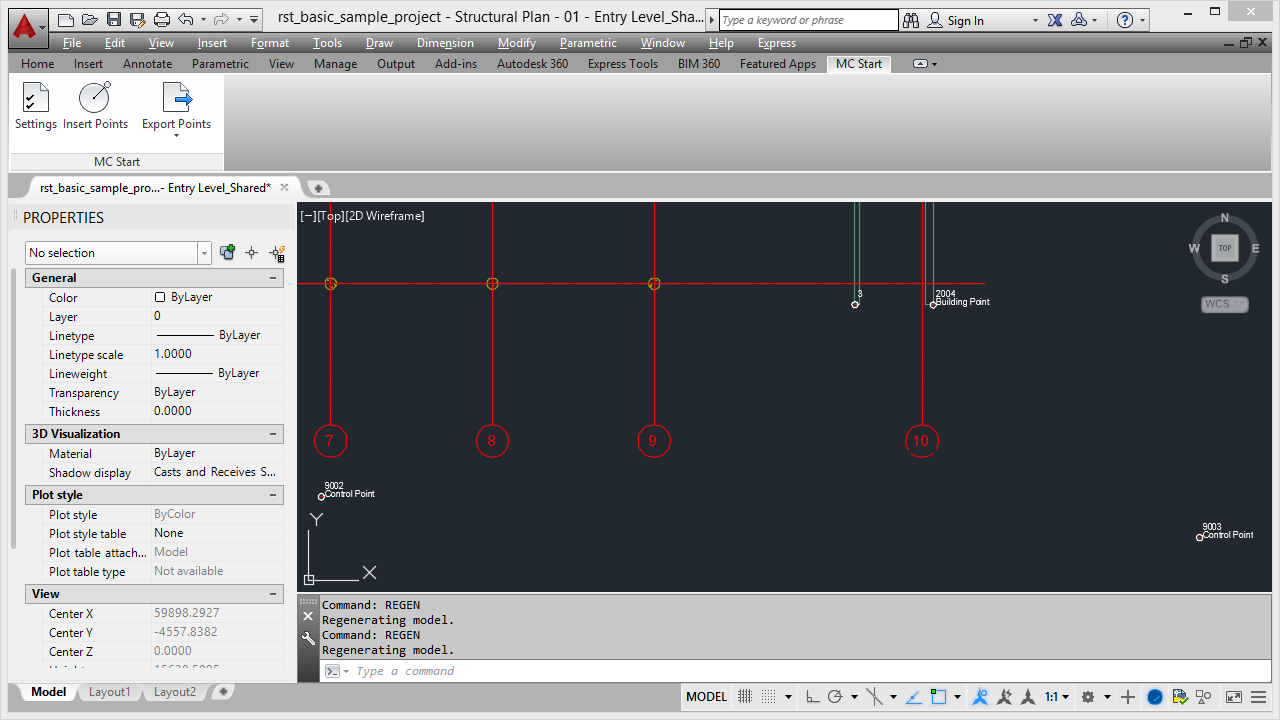Click the TOP face of the ViewCube

point(1225,248)
